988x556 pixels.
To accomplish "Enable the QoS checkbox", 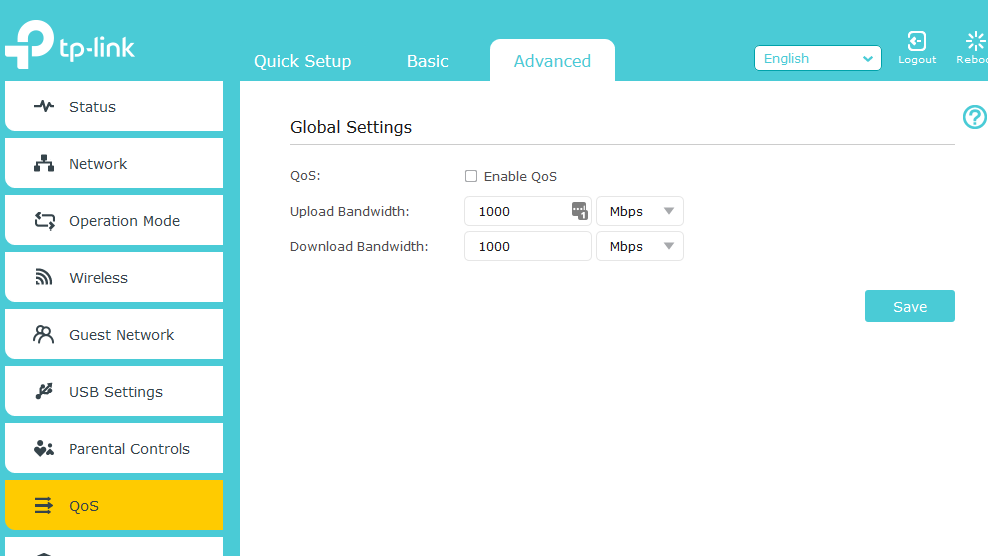I will tap(471, 176).
